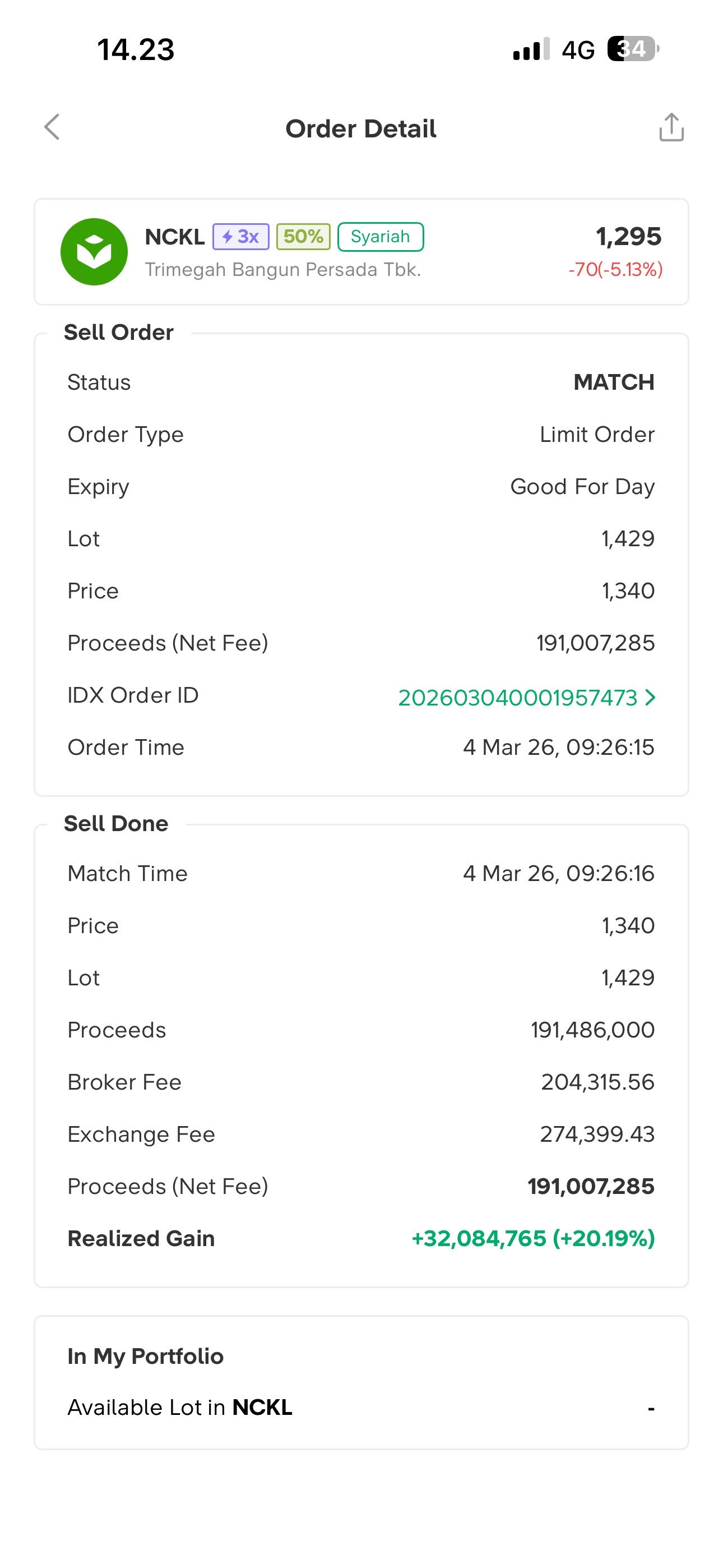This screenshot has height=1568, width=723.
Task: Tap the MATCH status label
Action: click(614, 382)
